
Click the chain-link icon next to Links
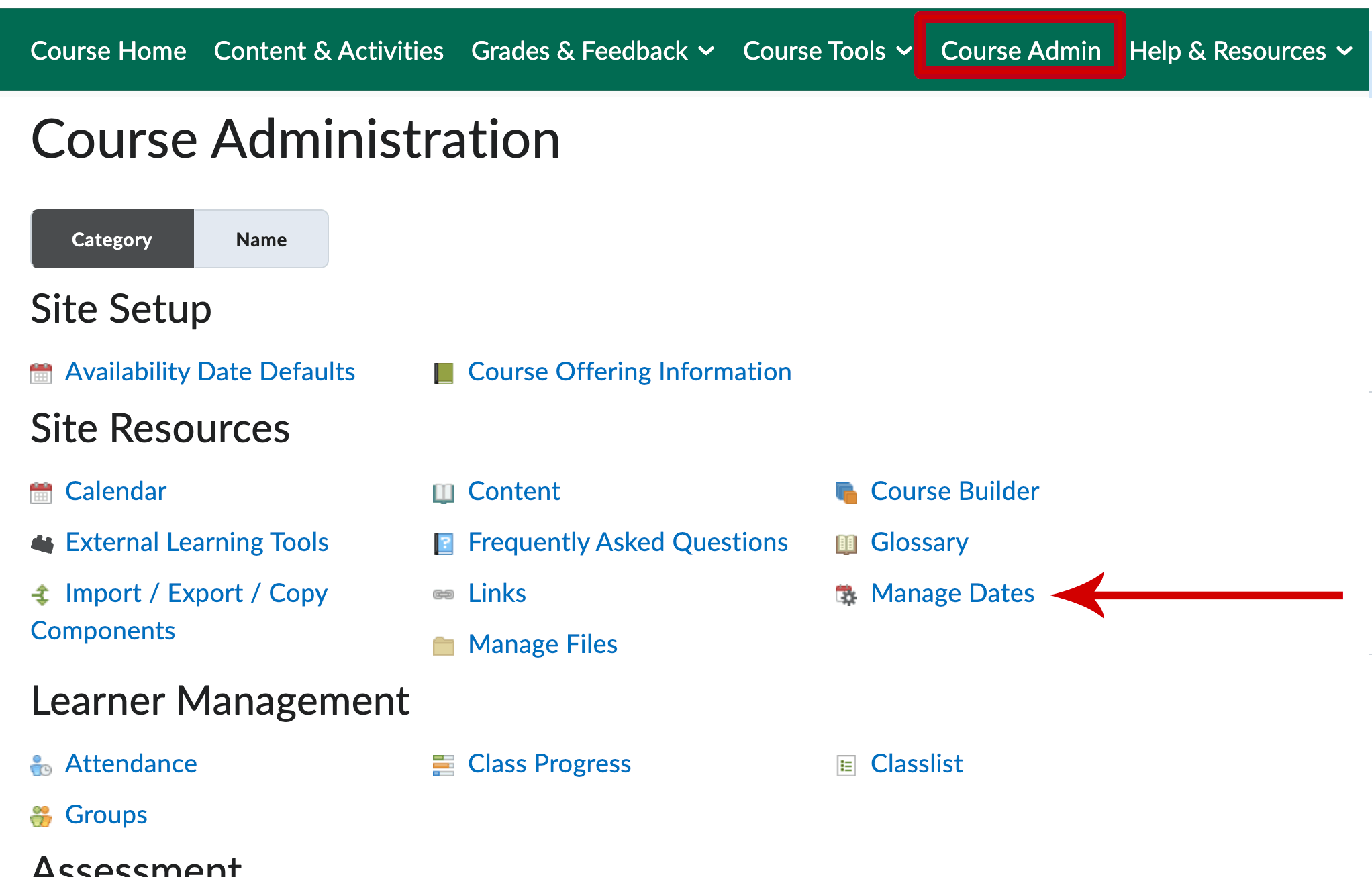pyautogui.click(x=444, y=595)
